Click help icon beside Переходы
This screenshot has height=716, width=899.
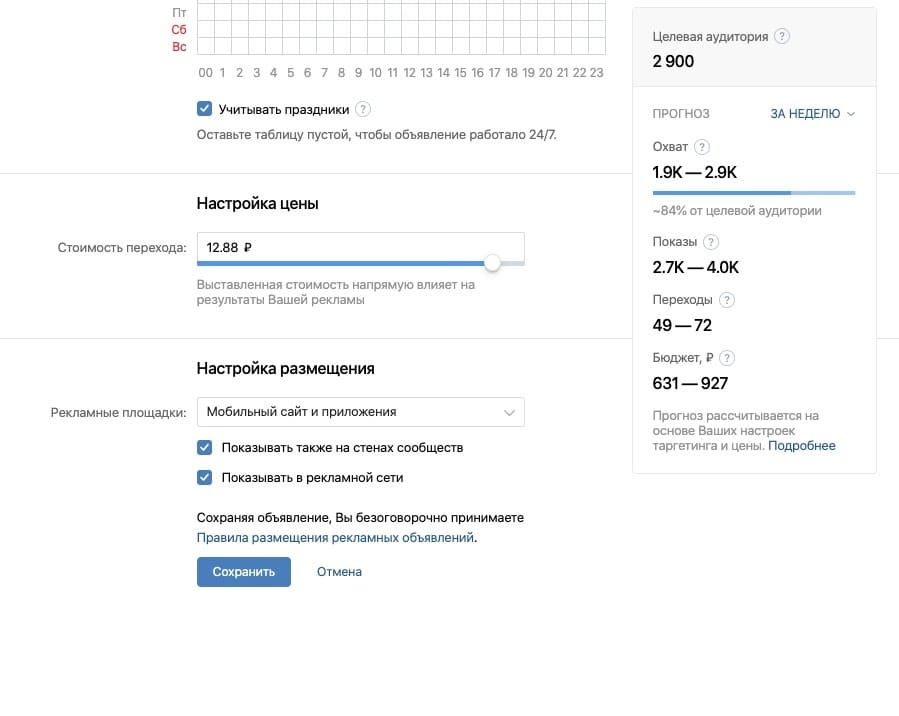pyautogui.click(x=727, y=300)
